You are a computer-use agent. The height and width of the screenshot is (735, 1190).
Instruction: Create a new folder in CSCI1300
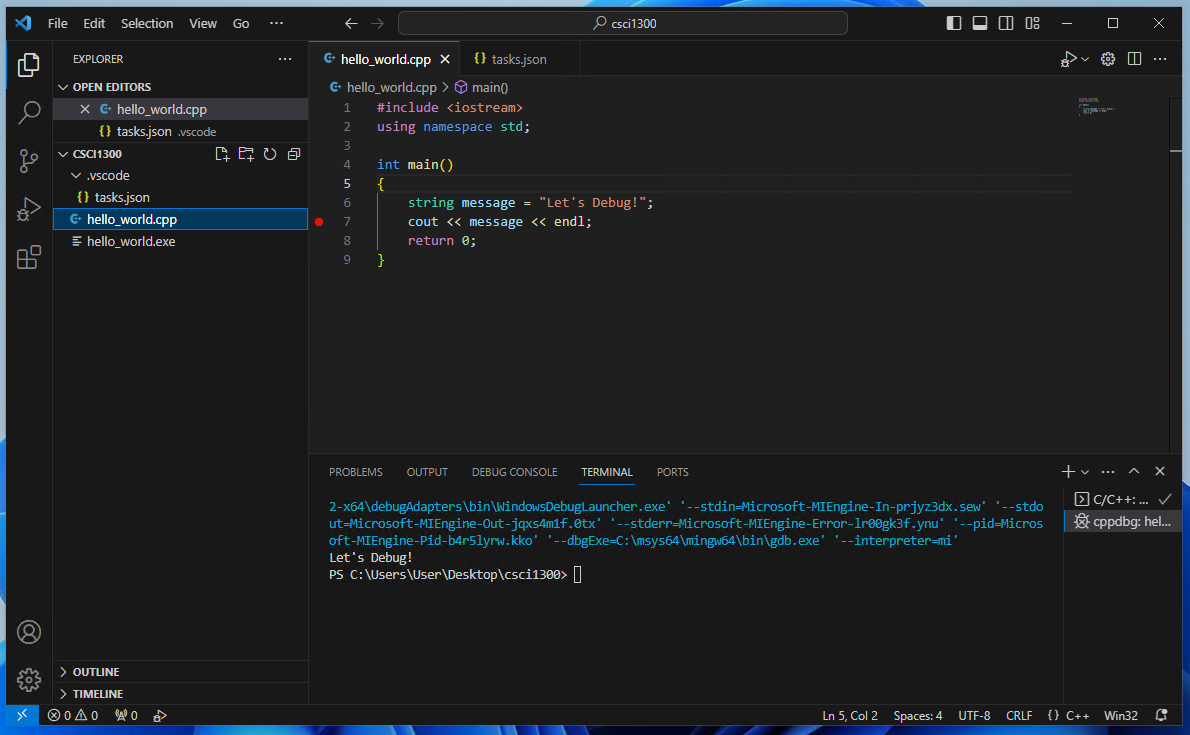coord(246,154)
